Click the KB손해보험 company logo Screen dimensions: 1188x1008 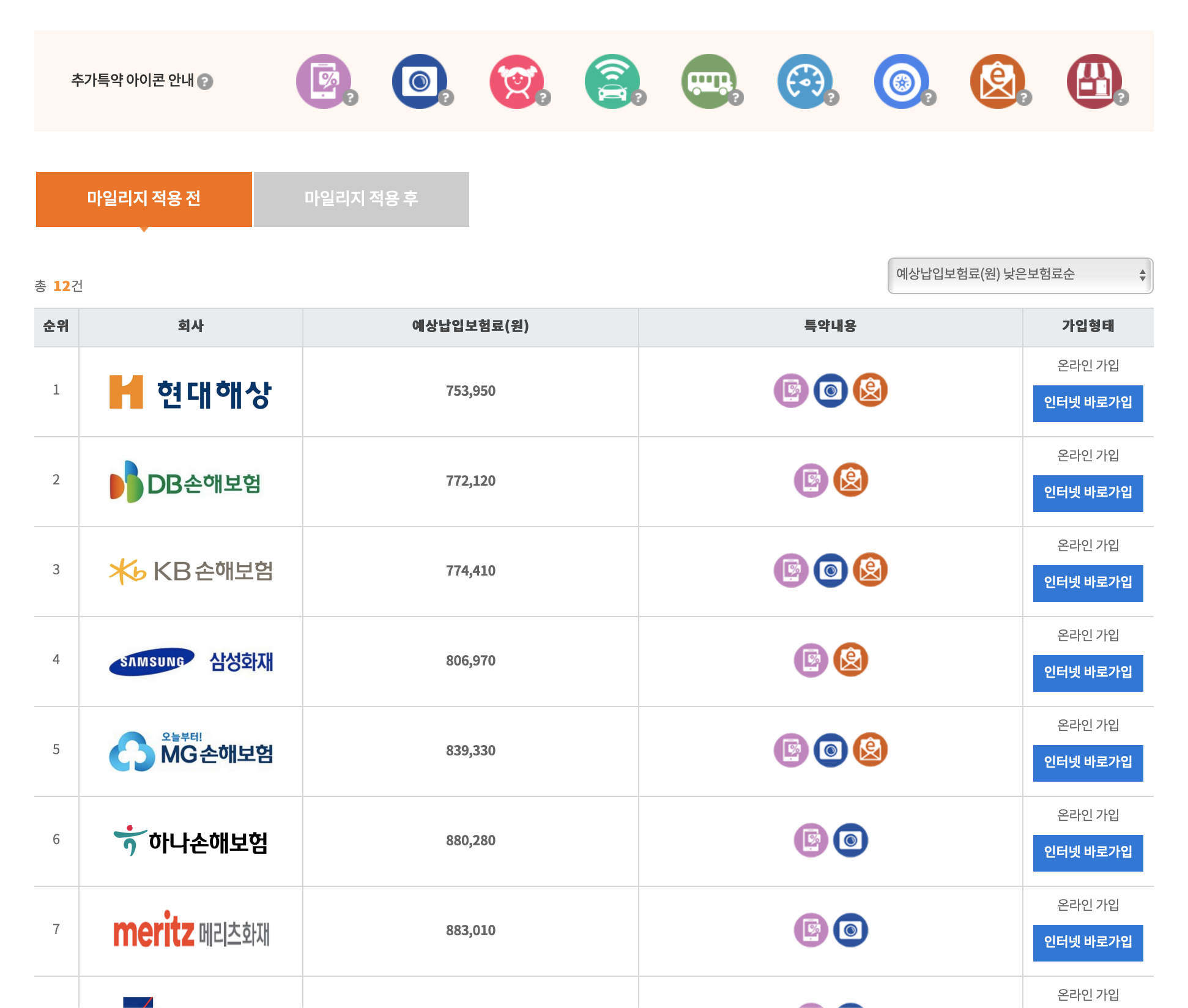pos(190,571)
